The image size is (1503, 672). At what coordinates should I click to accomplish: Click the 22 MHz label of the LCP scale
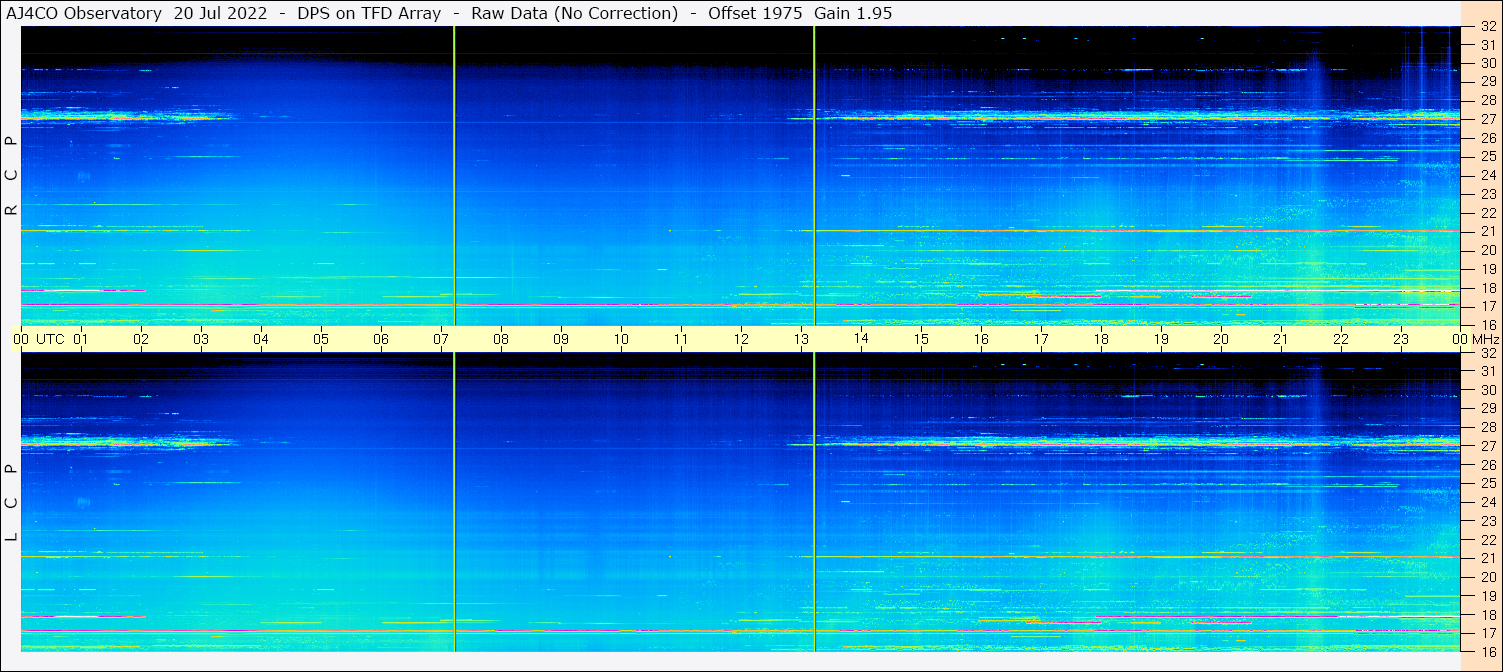[x=1488, y=540]
